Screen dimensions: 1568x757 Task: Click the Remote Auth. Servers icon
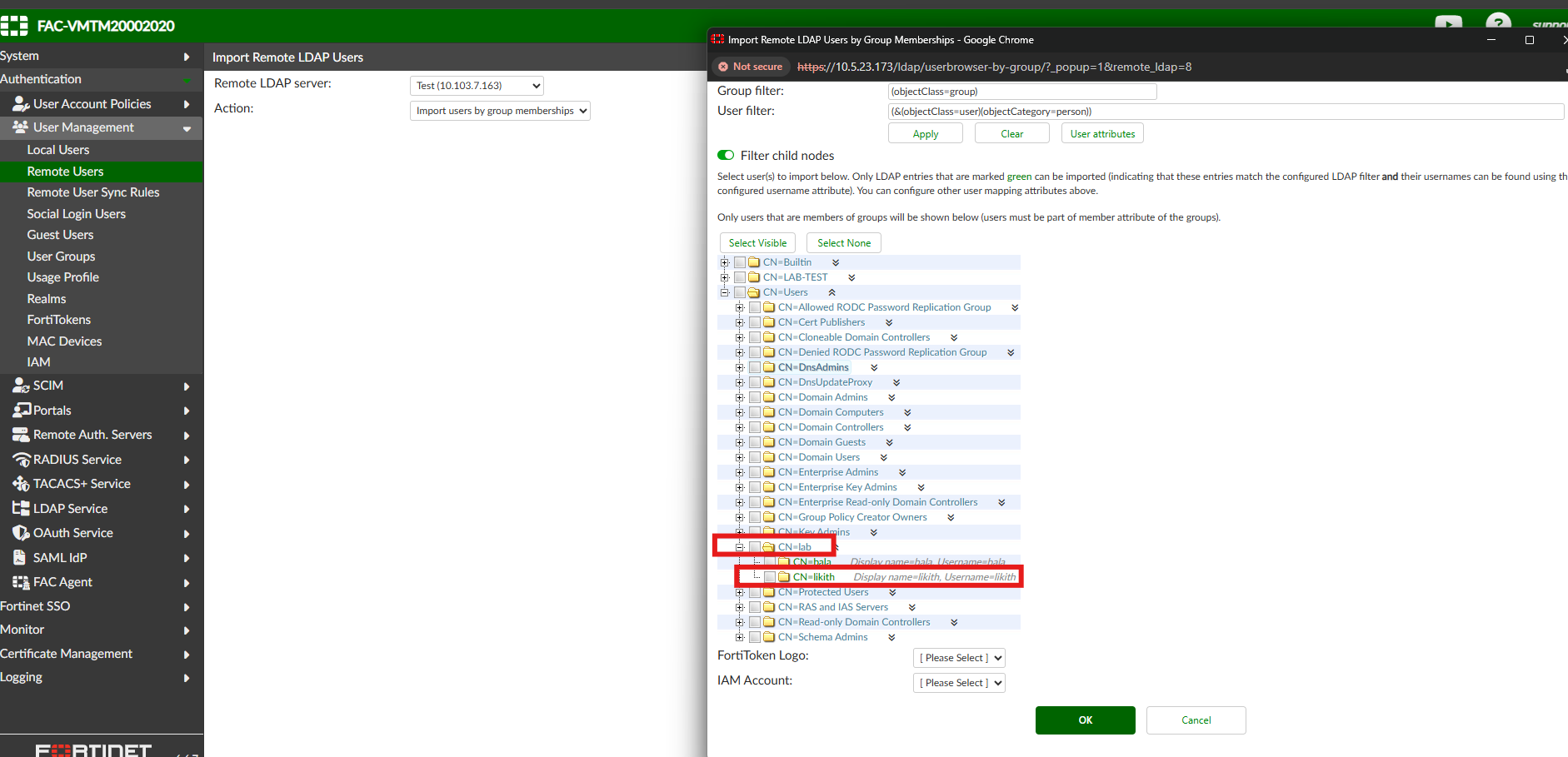tap(21, 435)
